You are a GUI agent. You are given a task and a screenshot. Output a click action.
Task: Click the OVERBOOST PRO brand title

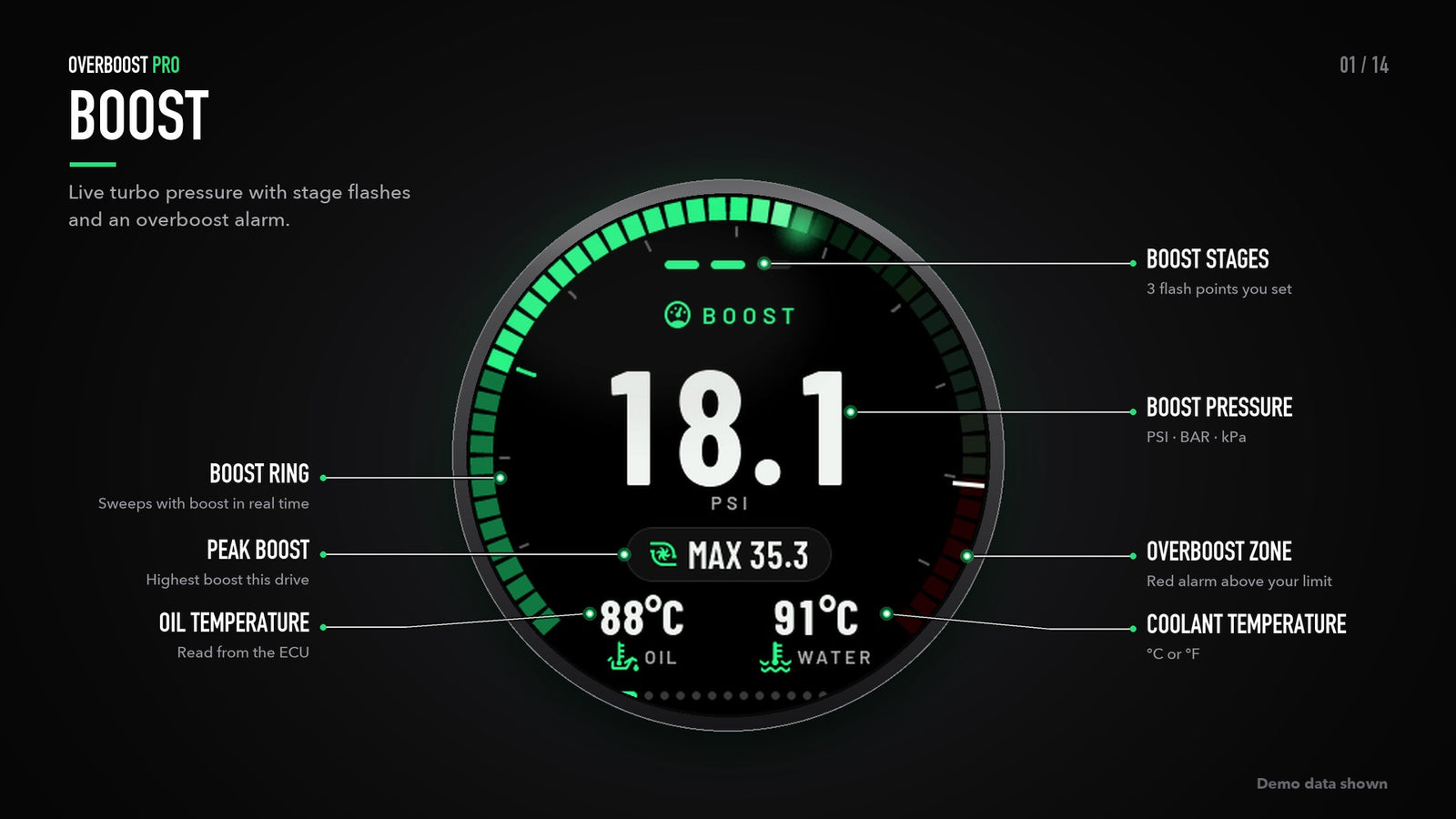tap(124, 66)
